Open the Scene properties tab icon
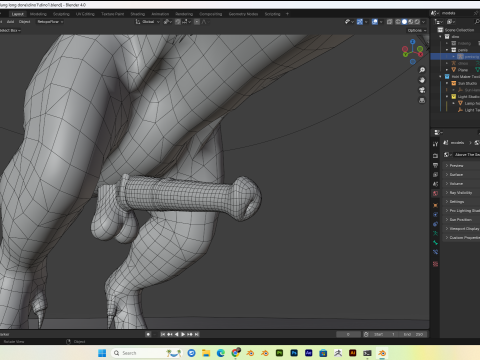 click(x=435, y=184)
